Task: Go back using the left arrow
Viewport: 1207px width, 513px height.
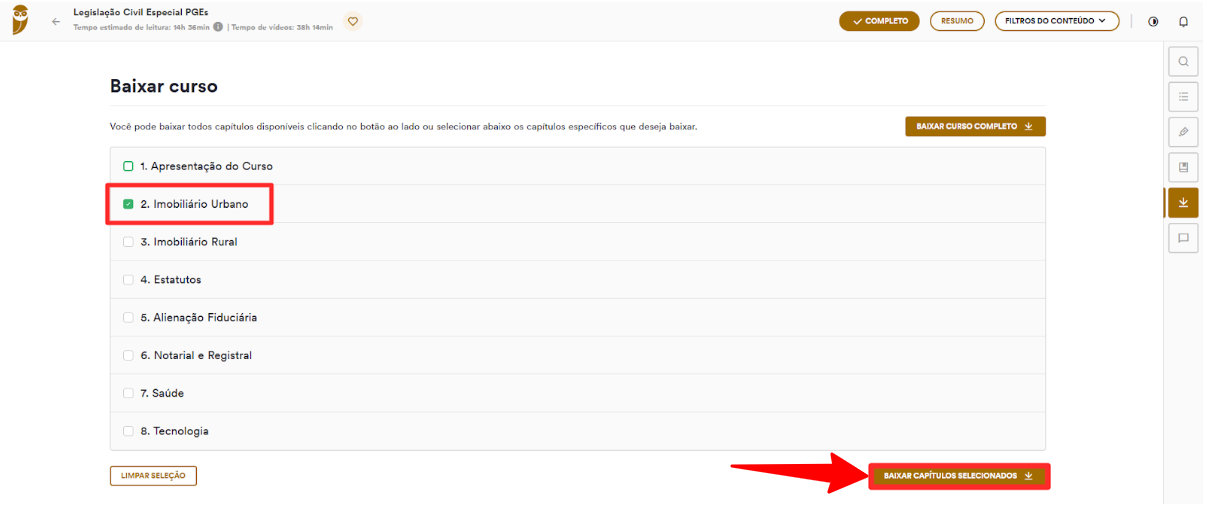Action: [x=56, y=21]
